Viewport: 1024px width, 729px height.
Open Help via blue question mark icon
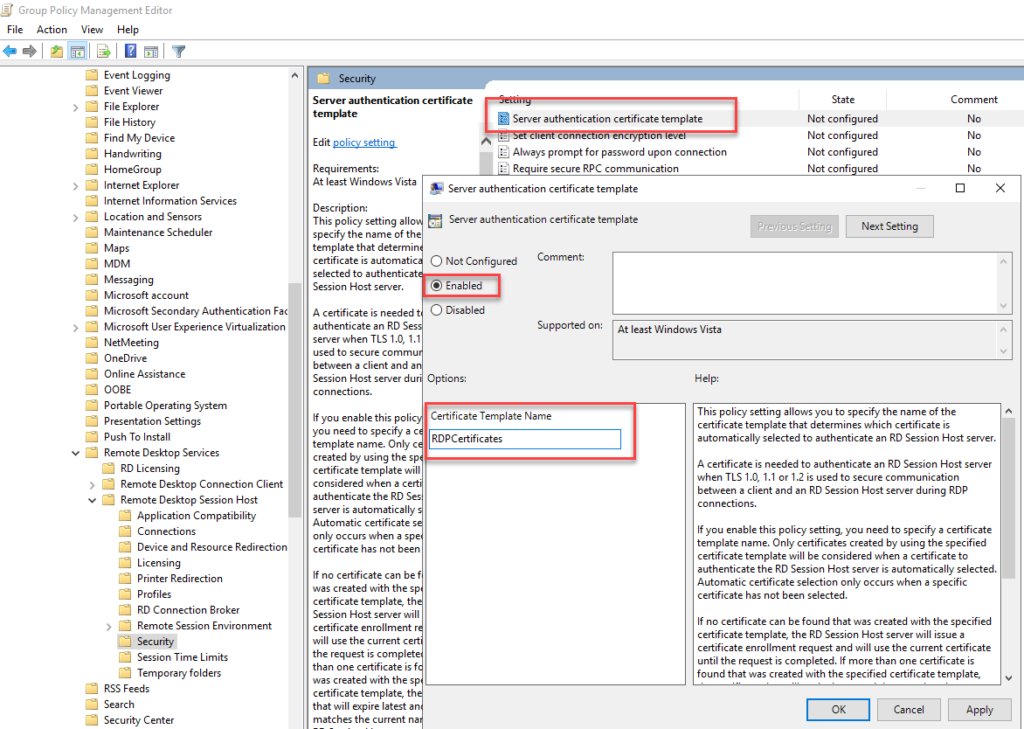point(131,51)
